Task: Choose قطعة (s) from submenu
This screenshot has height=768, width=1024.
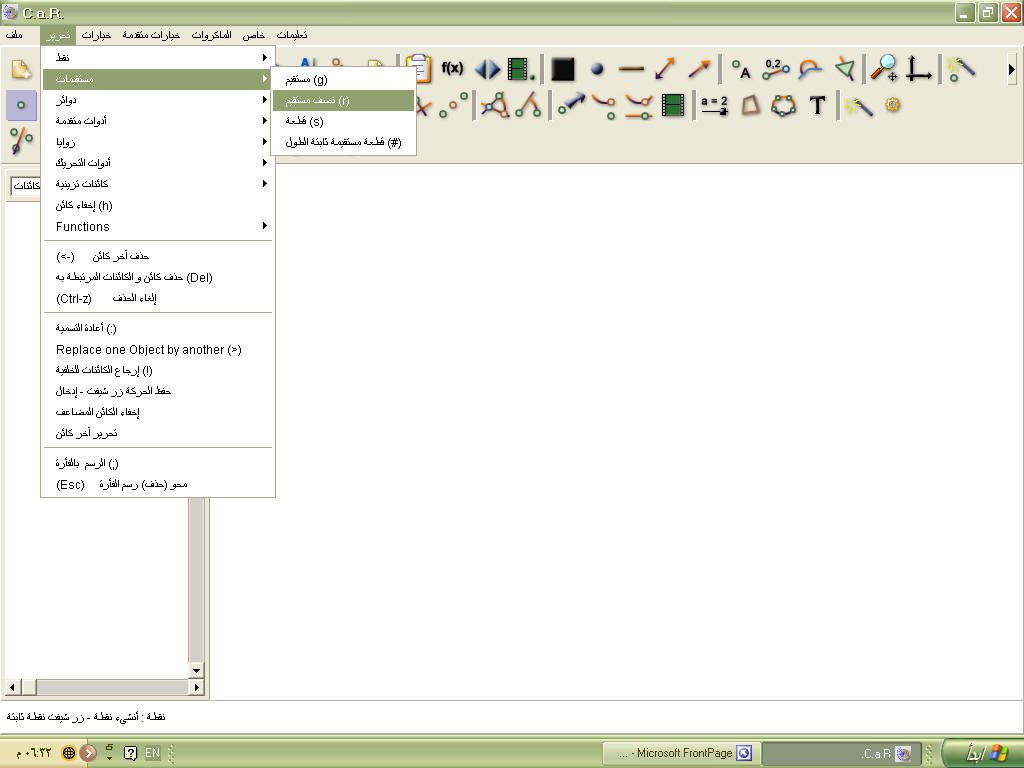Action: tap(344, 121)
